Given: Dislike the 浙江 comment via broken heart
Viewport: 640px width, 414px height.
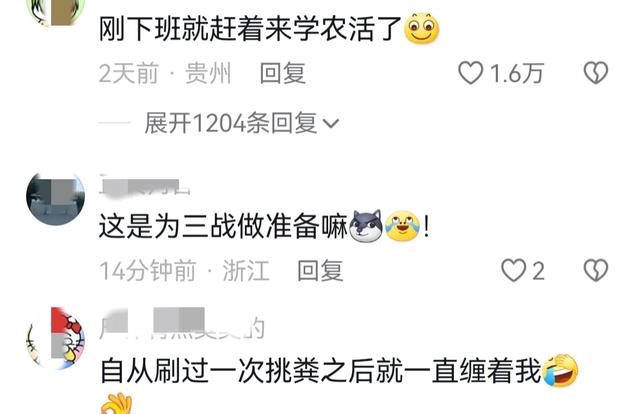Looking at the screenshot, I should pyautogui.click(x=596, y=270).
